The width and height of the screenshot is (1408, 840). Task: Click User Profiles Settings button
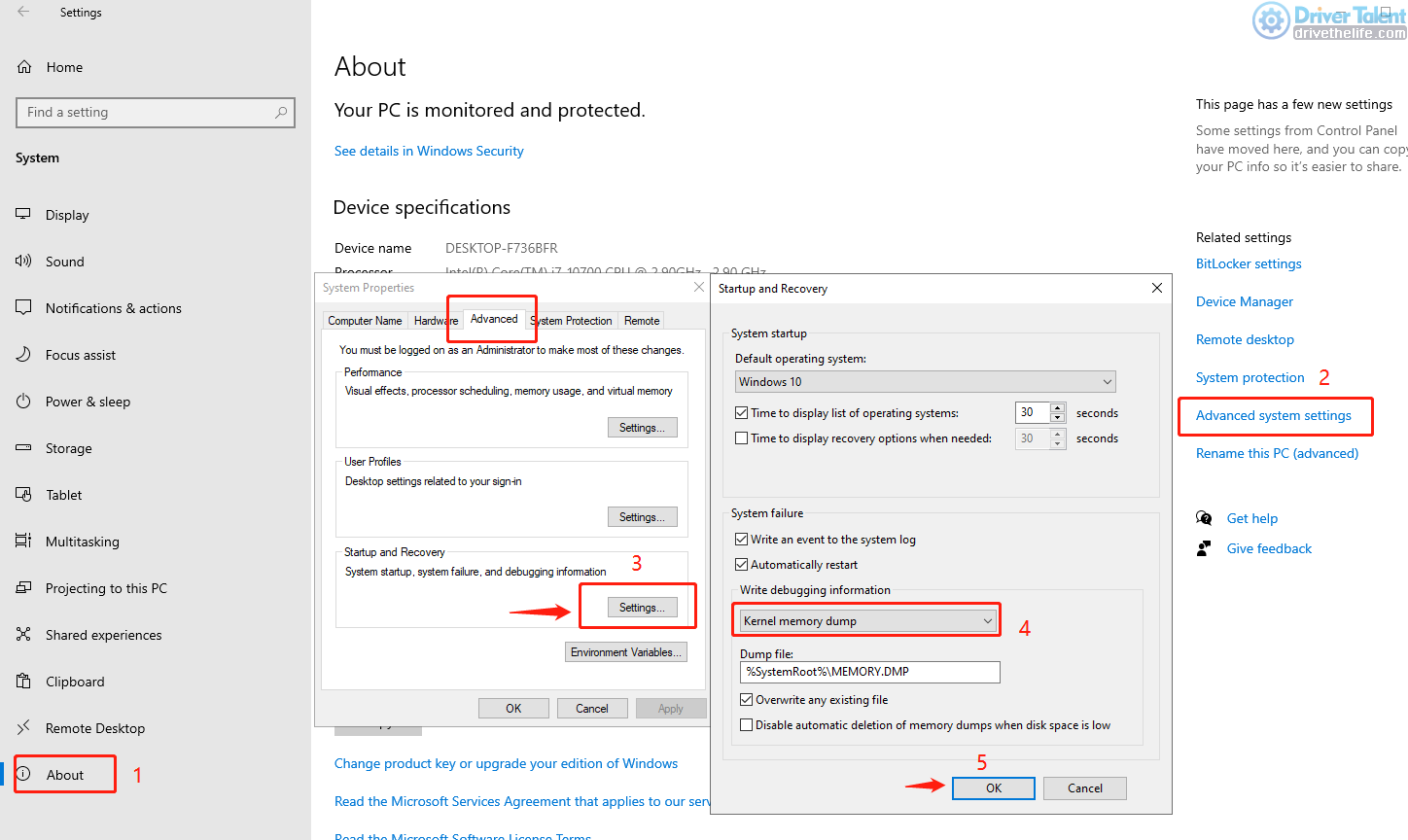642,517
